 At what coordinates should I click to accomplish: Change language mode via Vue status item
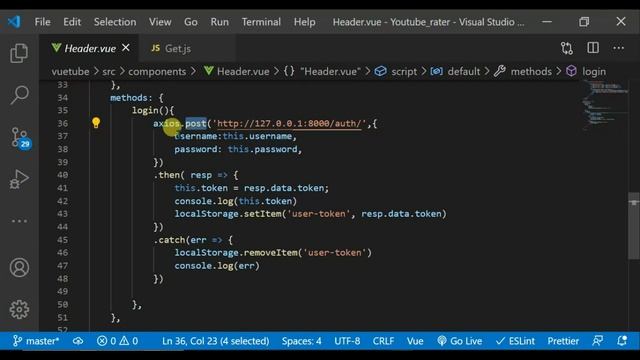tap(415, 341)
